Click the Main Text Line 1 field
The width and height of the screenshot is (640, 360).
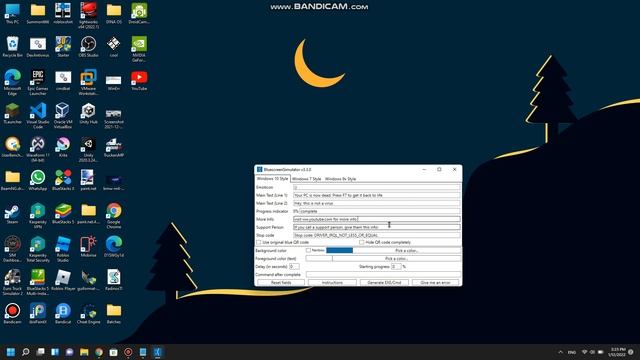tap(377, 195)
